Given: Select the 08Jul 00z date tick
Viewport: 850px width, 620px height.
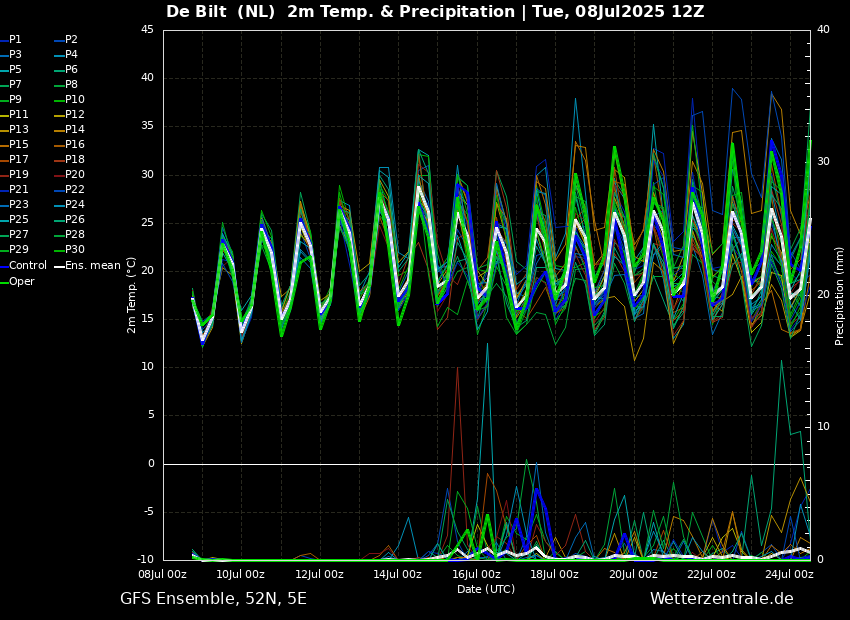Looking at the screenshot, I should (x=162, y=574).
